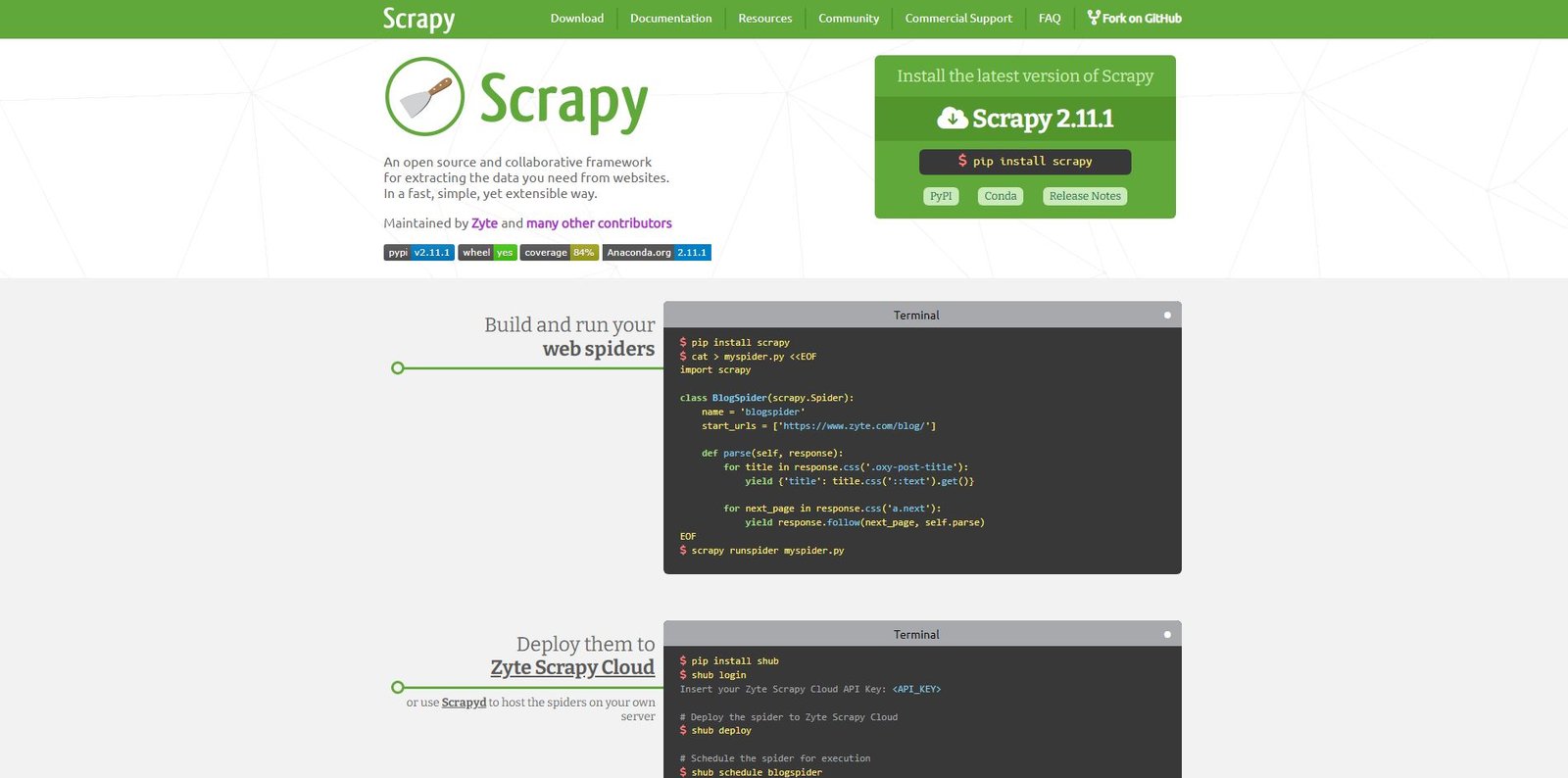The width and height of the screenshot is (1568, 778).
Task: Open the Scrapyd link
Action: [464, 703]
